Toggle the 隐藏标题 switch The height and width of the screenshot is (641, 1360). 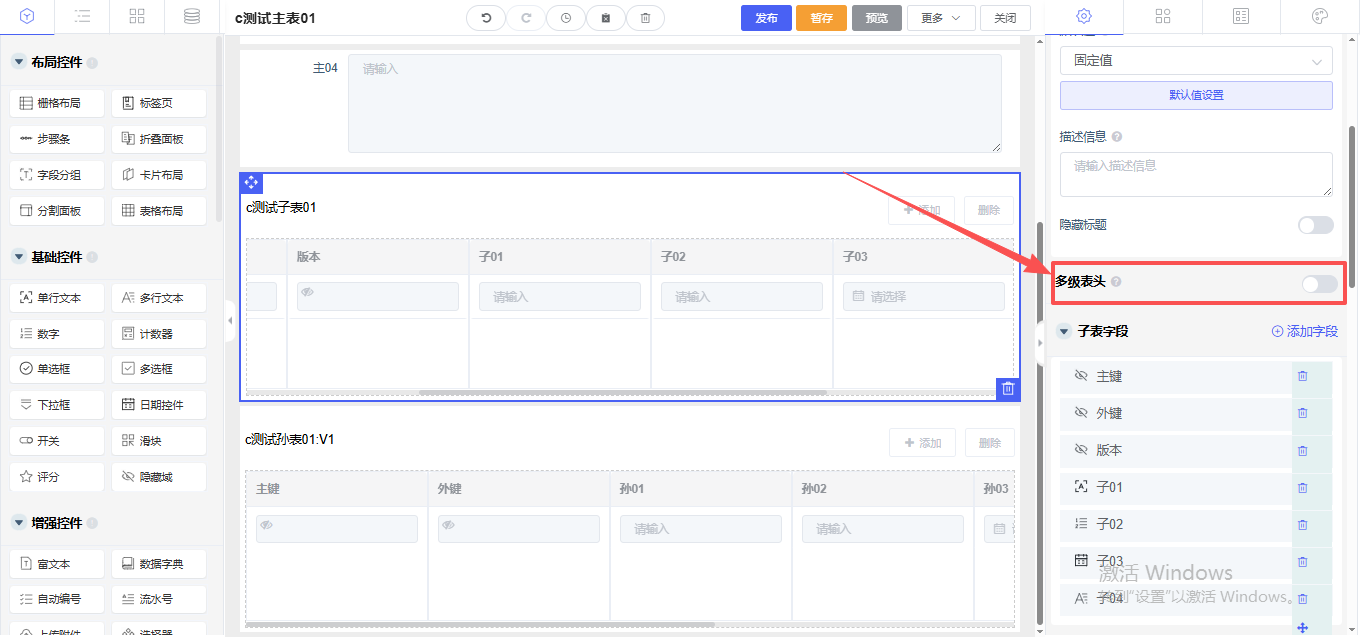click(x=1315, y=225)
